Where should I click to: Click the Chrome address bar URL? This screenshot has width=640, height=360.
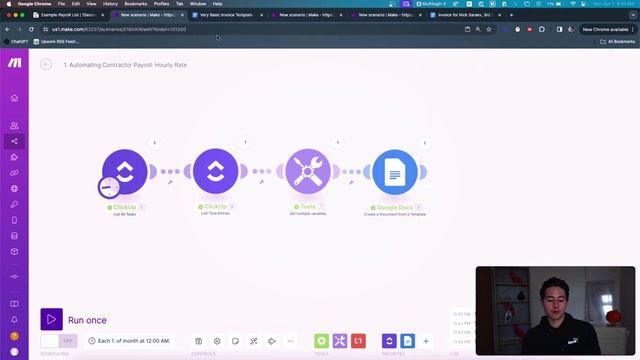pos(119,29)
